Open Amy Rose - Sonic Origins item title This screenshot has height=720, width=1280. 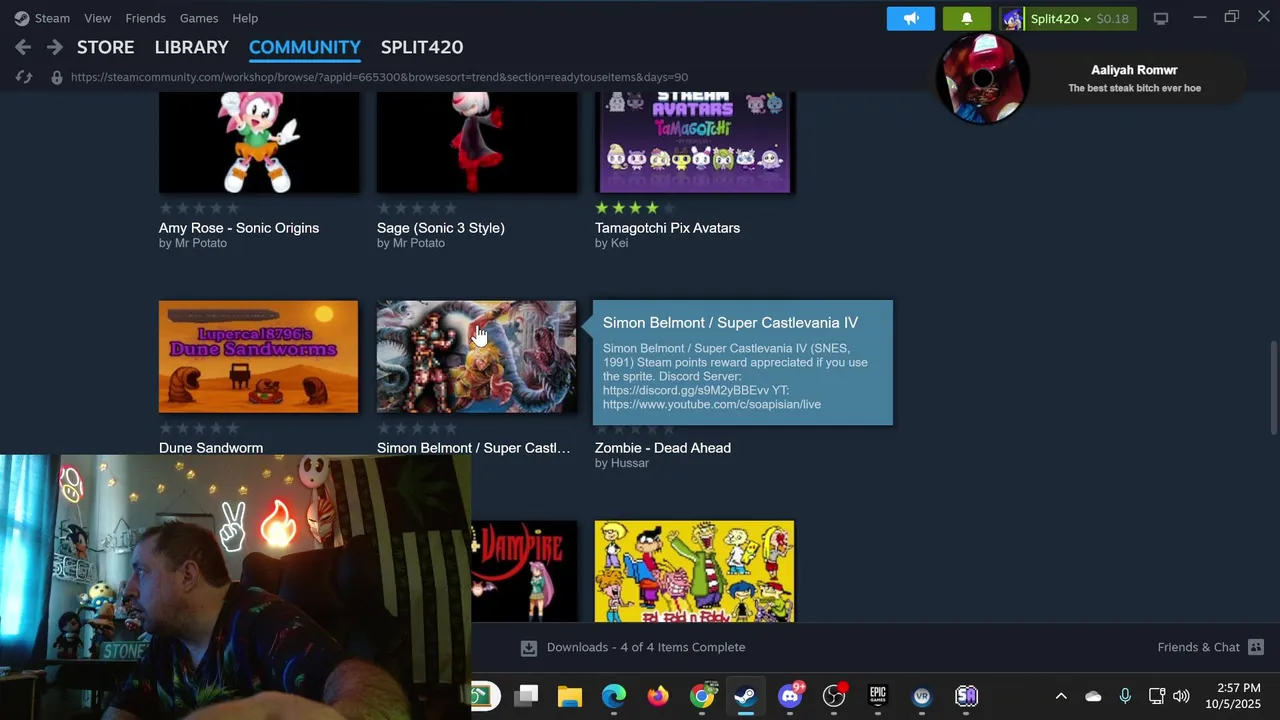click(239, 228)
